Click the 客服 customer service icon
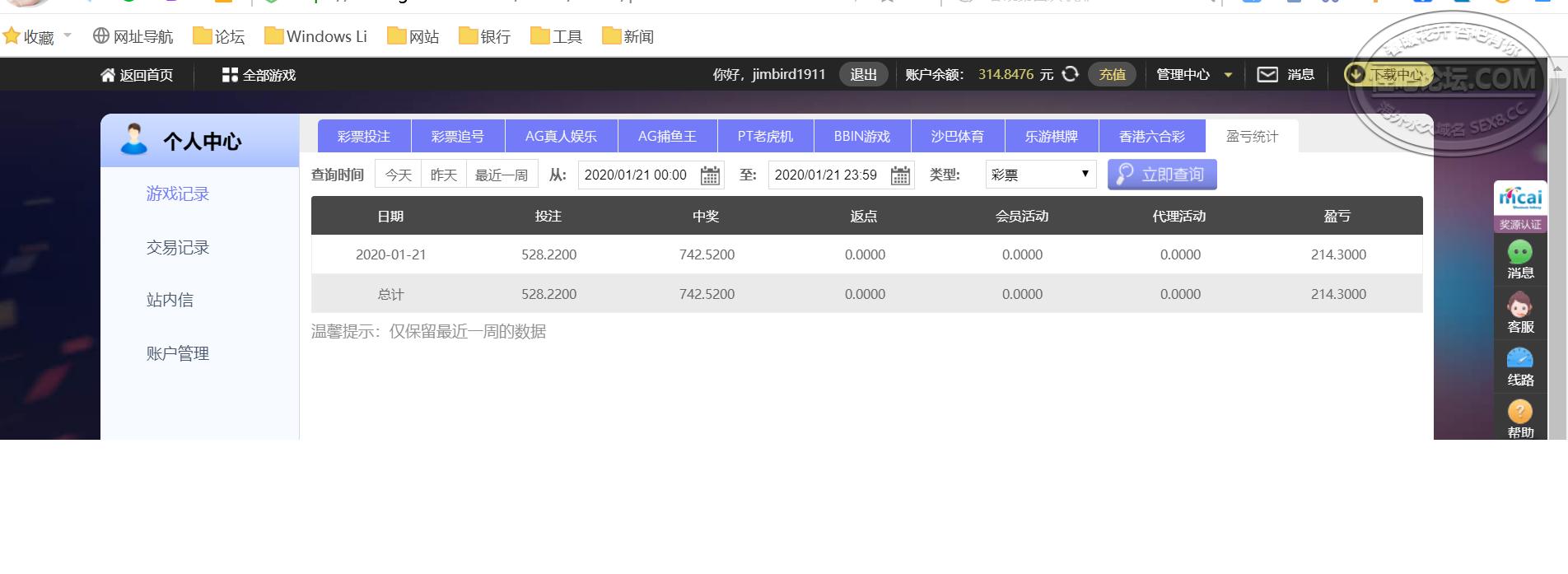The image size is (1568, 574). [x=1519, y=306]
